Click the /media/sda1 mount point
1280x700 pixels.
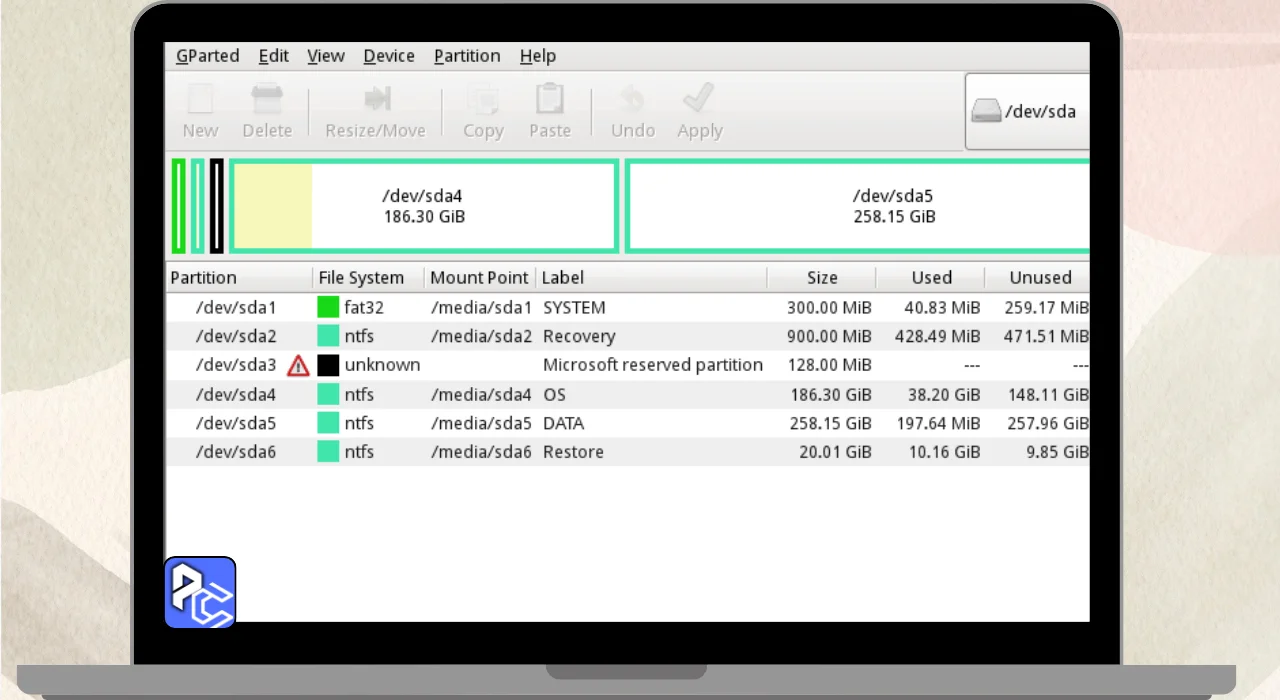(481, 307)
